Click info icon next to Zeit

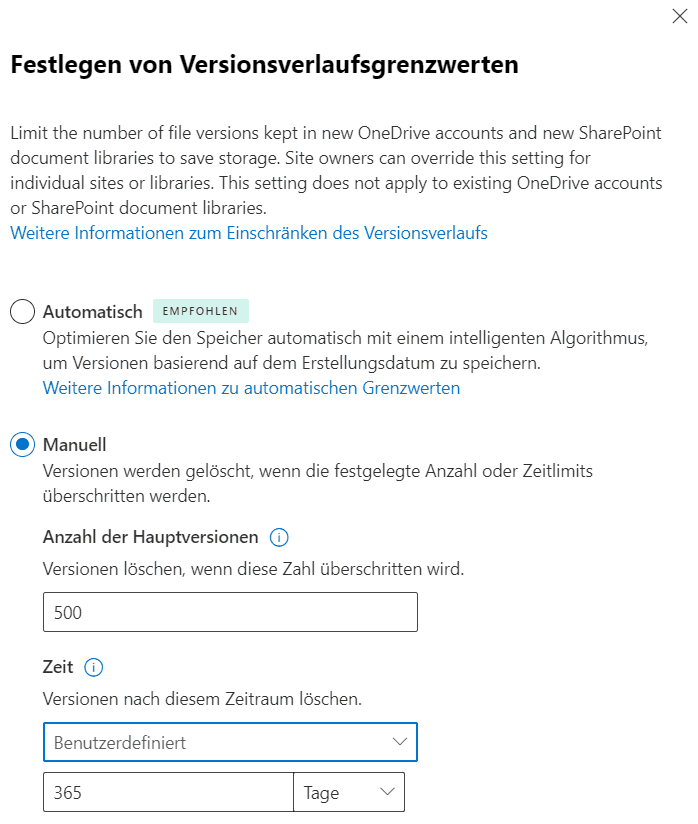pyautogui.click(x=94, y=667)
